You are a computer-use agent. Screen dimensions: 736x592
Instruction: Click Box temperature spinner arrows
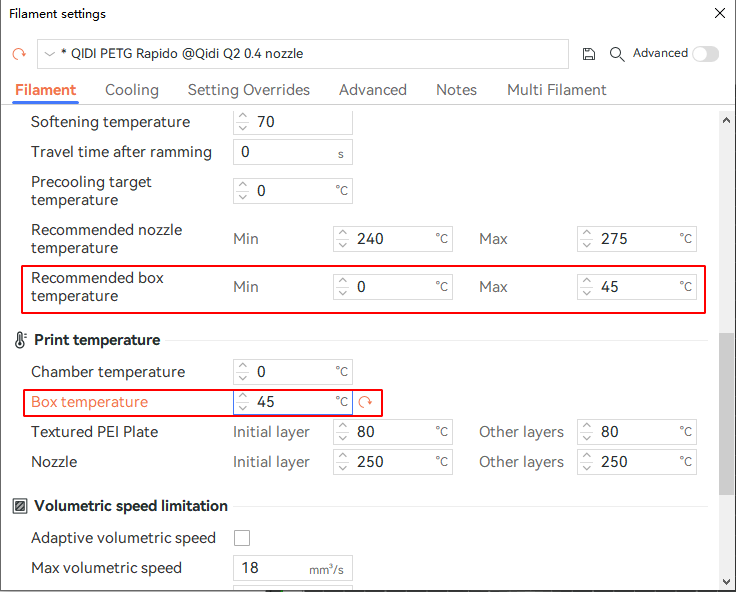coord(243,402)
